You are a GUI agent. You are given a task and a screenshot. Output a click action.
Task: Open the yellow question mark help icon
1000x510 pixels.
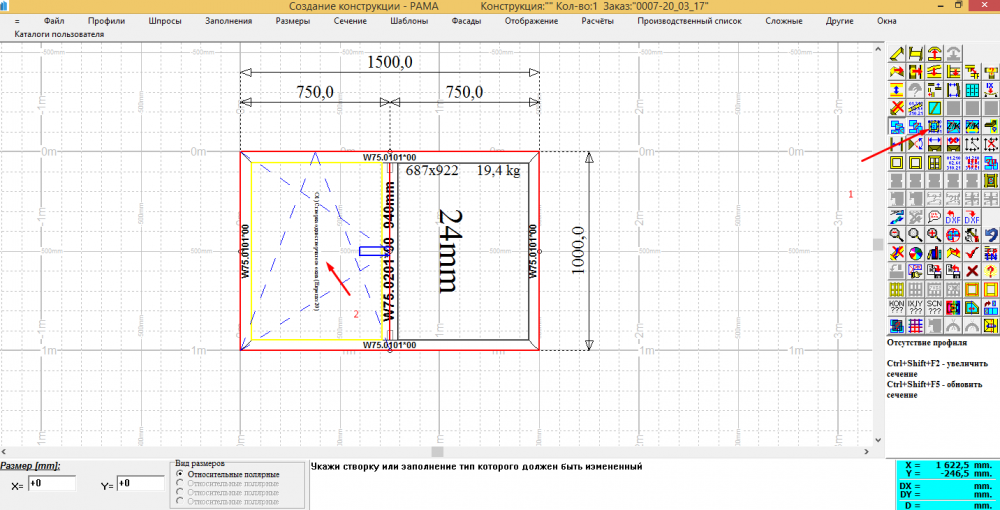(991, 271)
